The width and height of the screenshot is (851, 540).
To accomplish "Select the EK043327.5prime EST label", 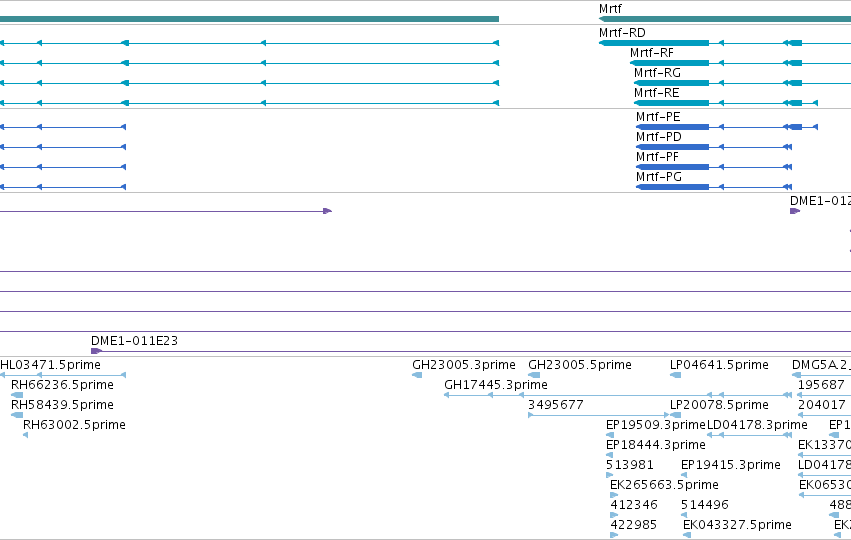I will tap(738, 525).
